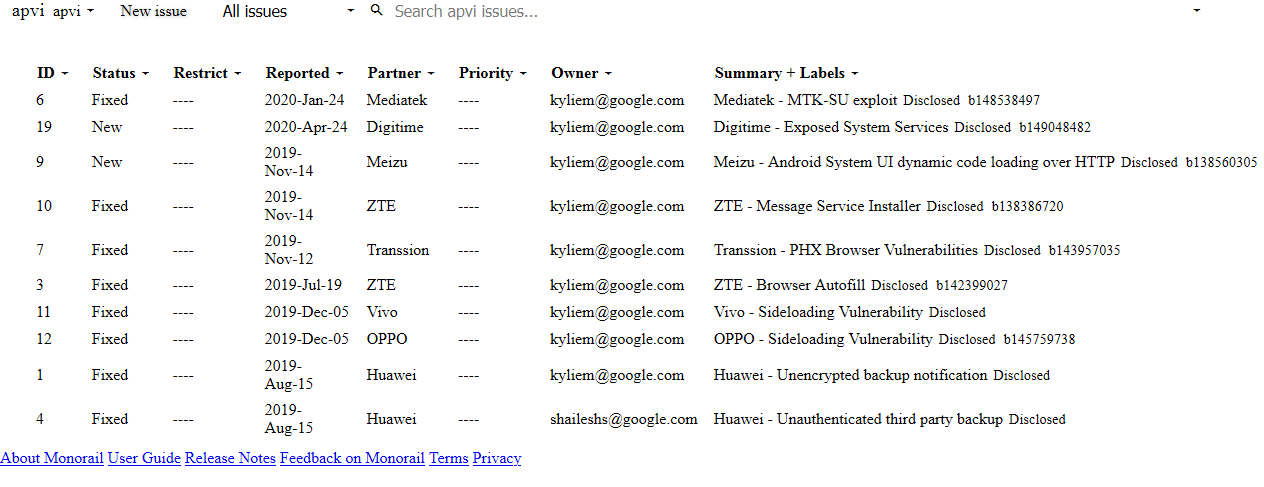This screenshot has width=1264, height=487.
Task: Click the search magnifier icon
Action: (376, 10)
